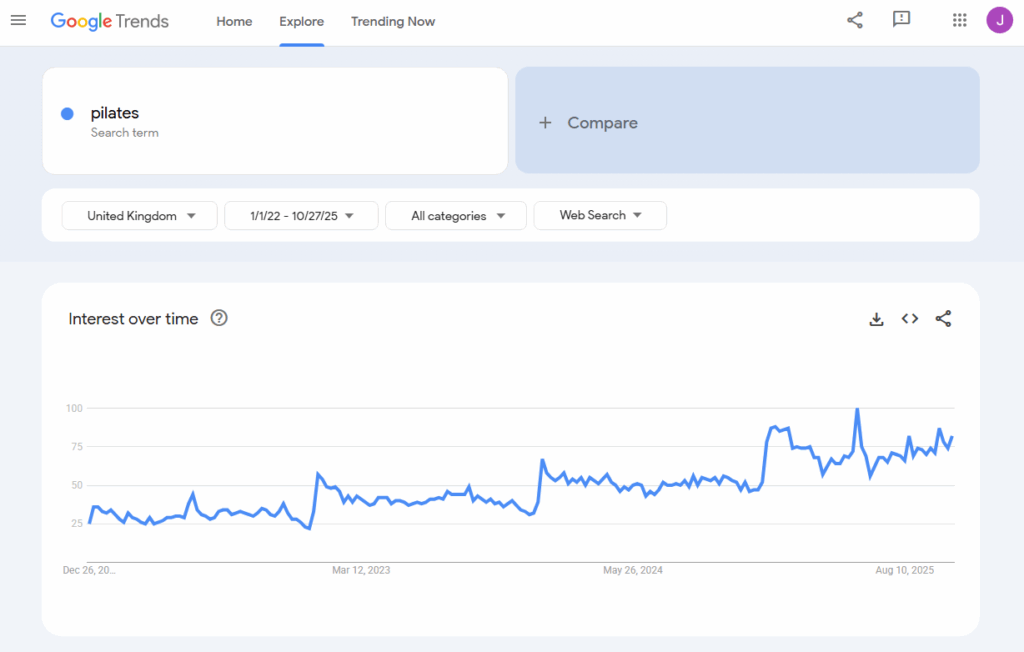Open the Trending Now tab
The height and width of the screenshot is (652, 1024).
(392, 21)
